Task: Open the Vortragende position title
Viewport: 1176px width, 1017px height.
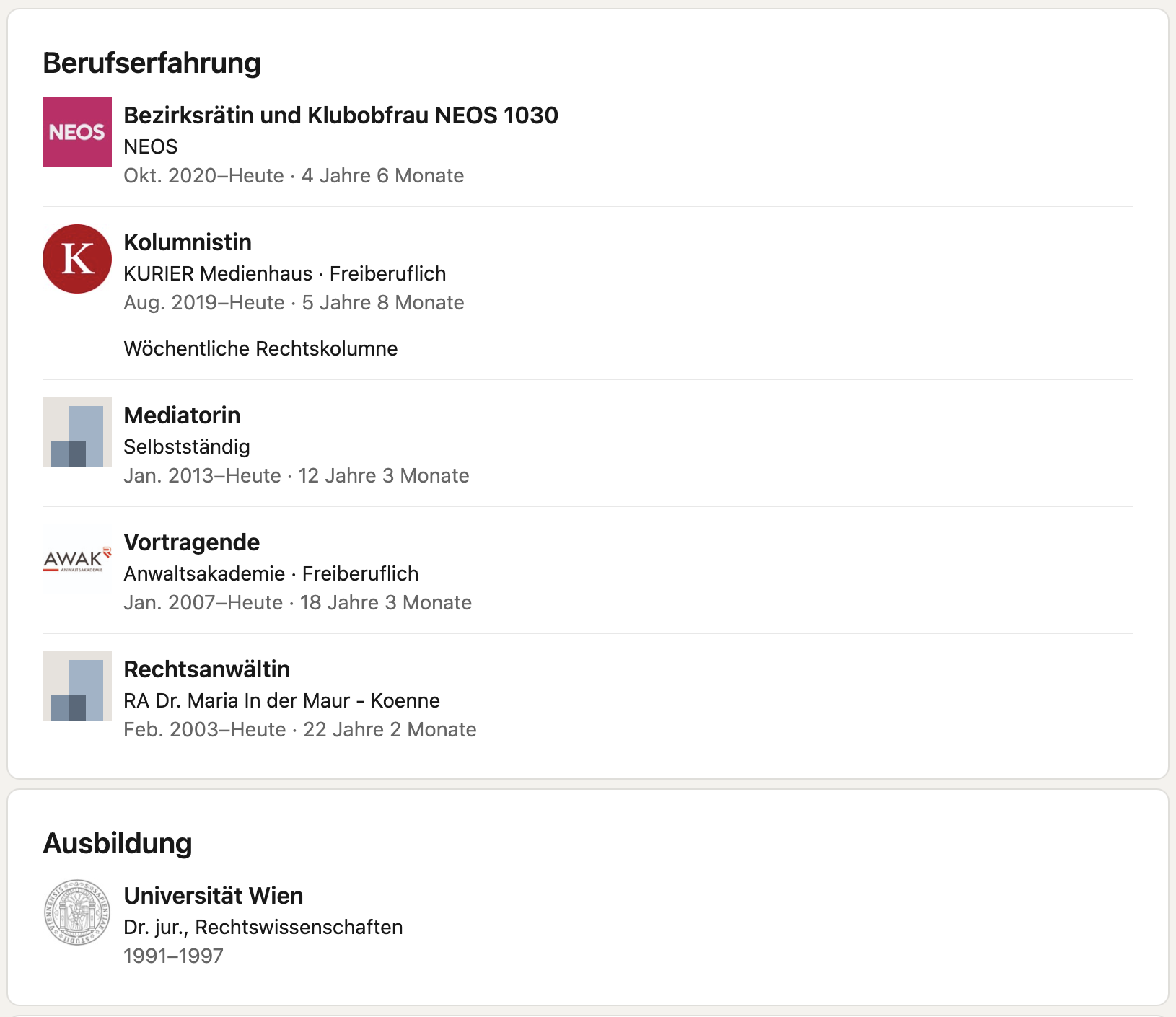Action: pyautogui.click(x=191, y=542)
